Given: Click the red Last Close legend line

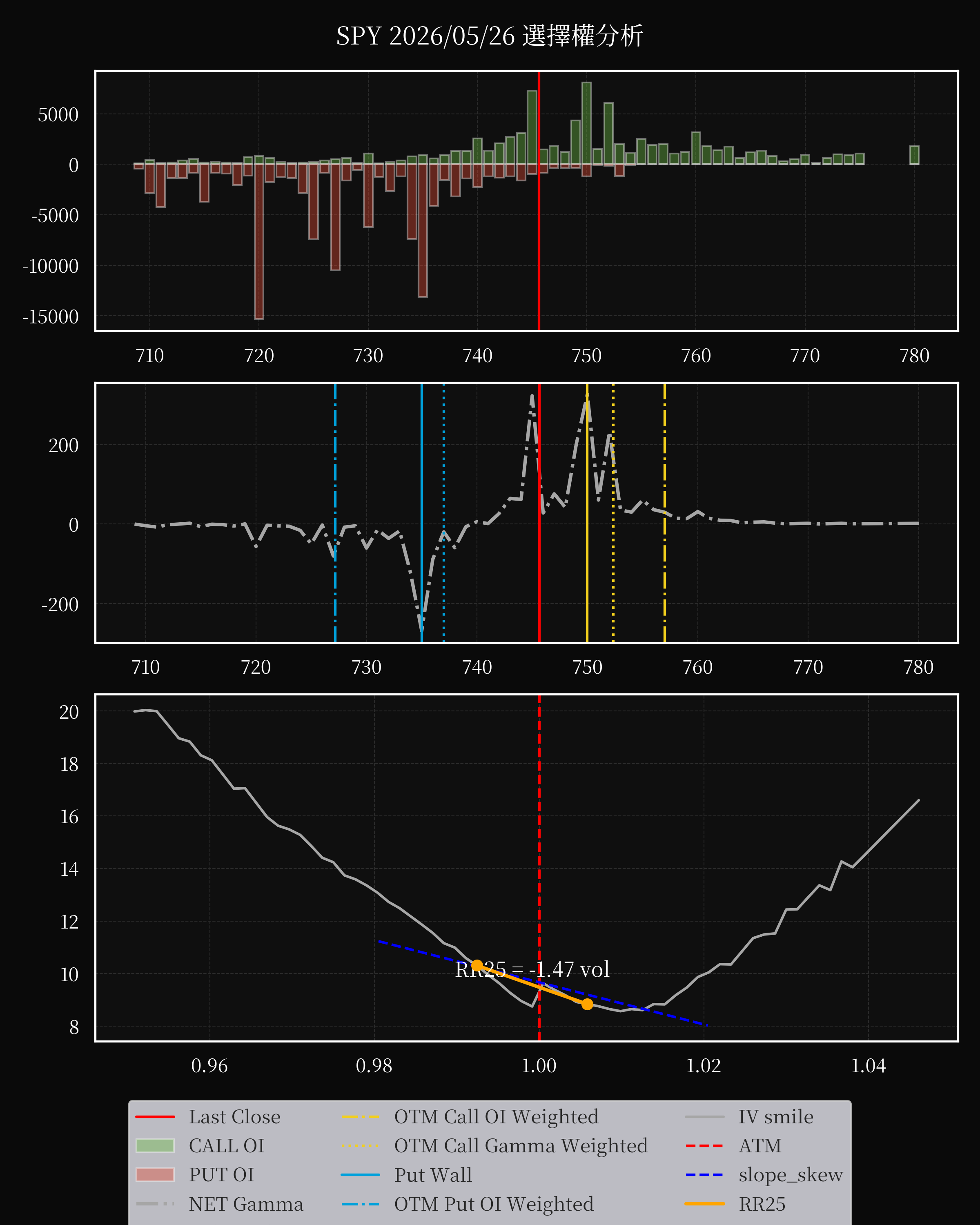Looking at the screenshot, I should click(x=155, y=1117).
